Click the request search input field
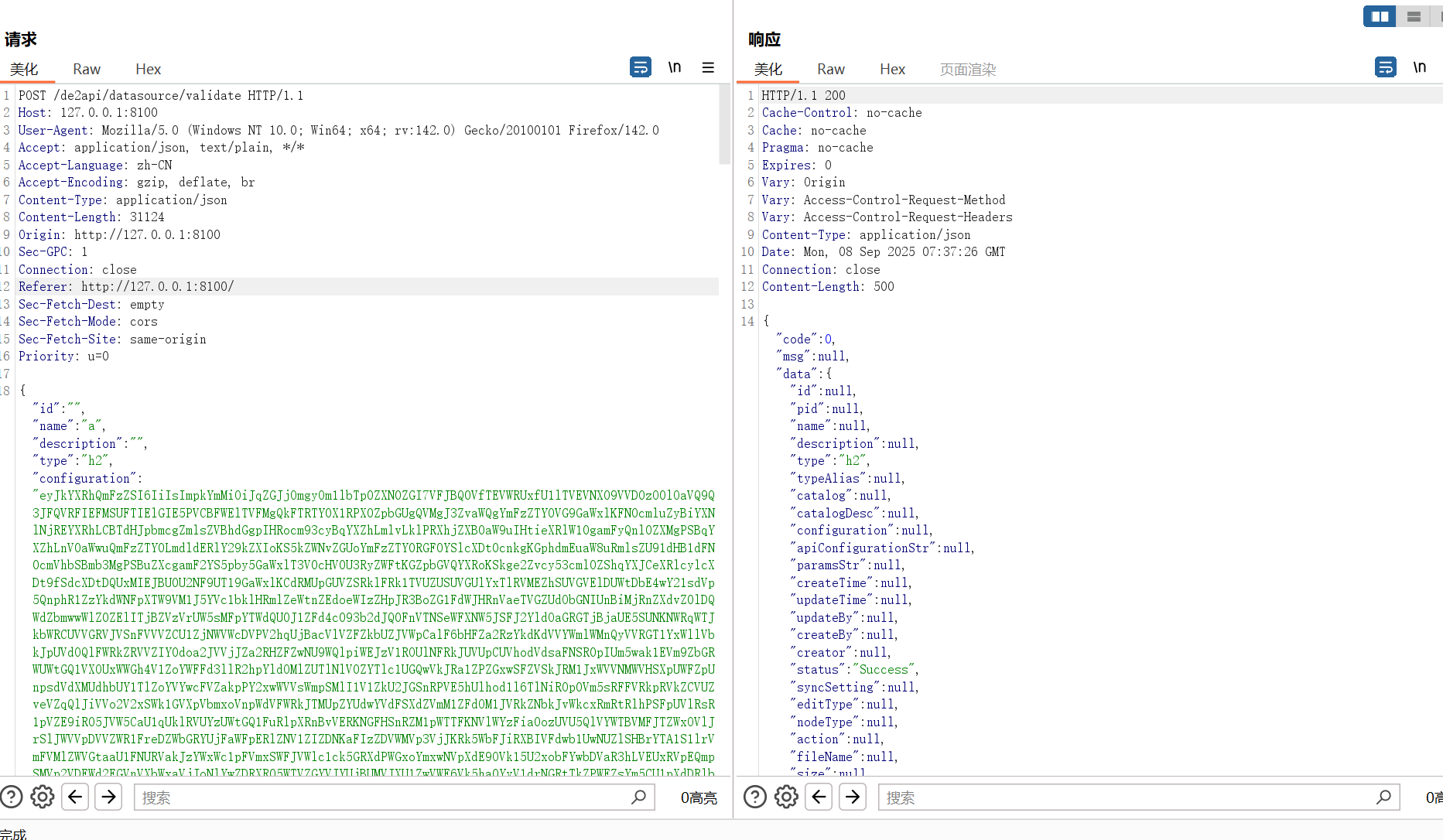This screenshot has height=840, width=1443. point(383,797)
